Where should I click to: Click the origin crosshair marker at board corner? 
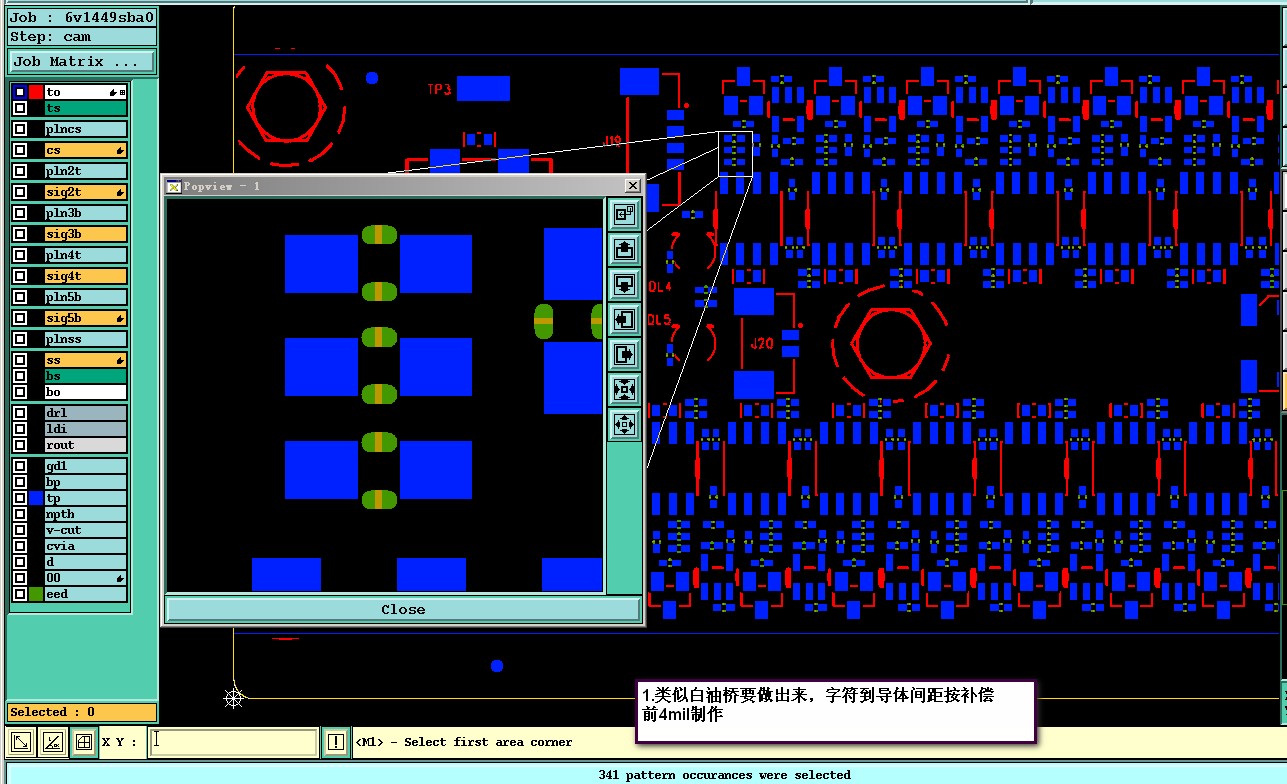234,698
